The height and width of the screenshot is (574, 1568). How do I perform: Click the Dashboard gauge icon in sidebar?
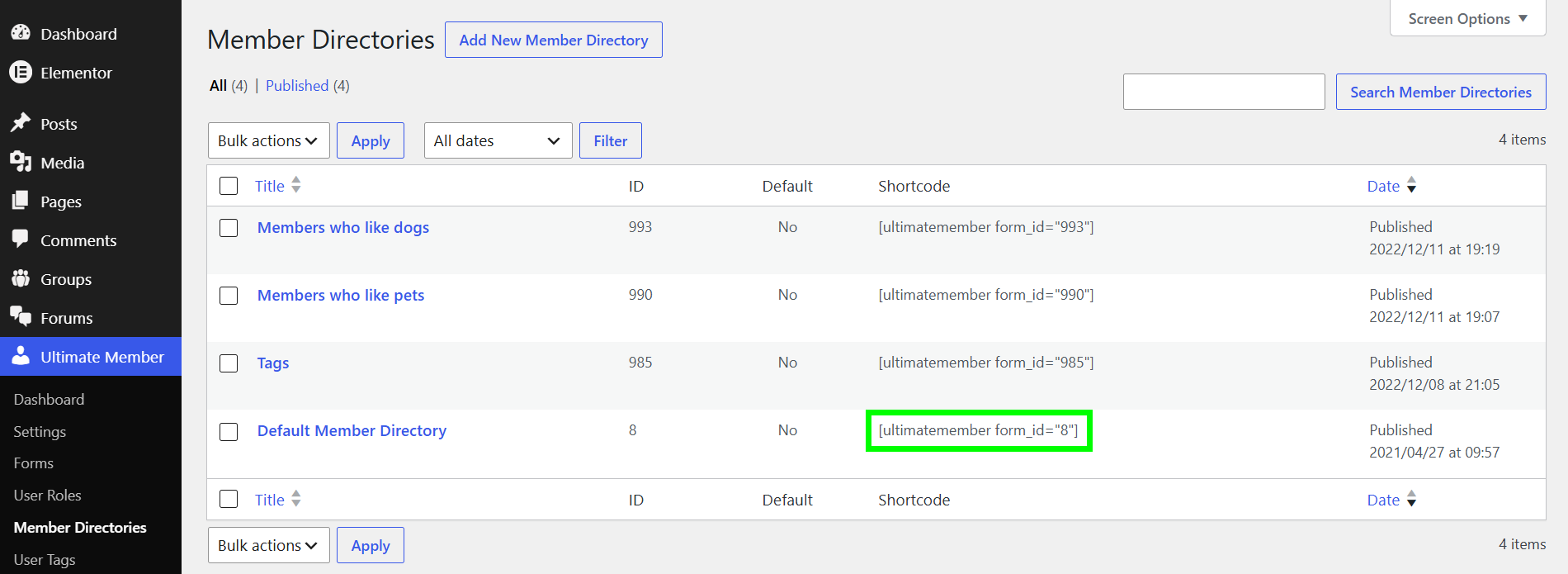click(x=21, y=33)
